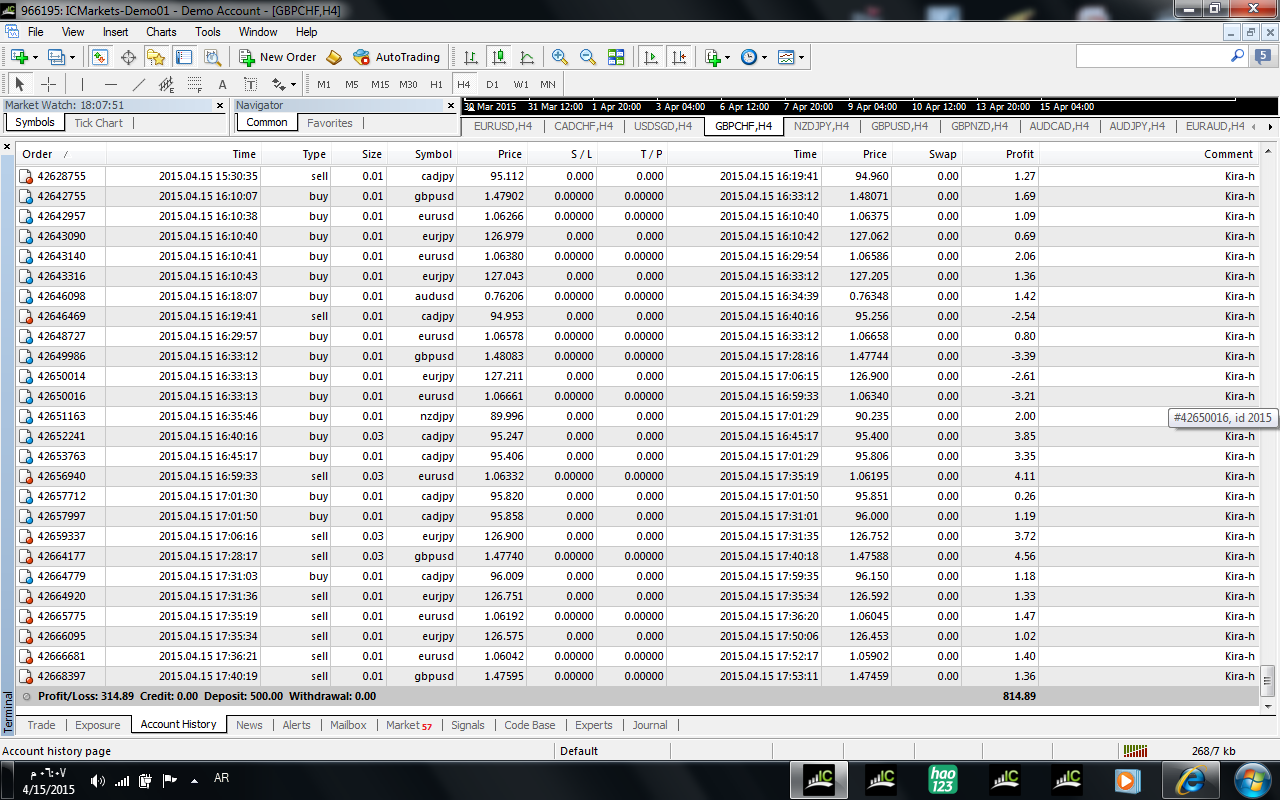
Task: Toggle the Market Watch window icon
Action: (x=100, y=57)
